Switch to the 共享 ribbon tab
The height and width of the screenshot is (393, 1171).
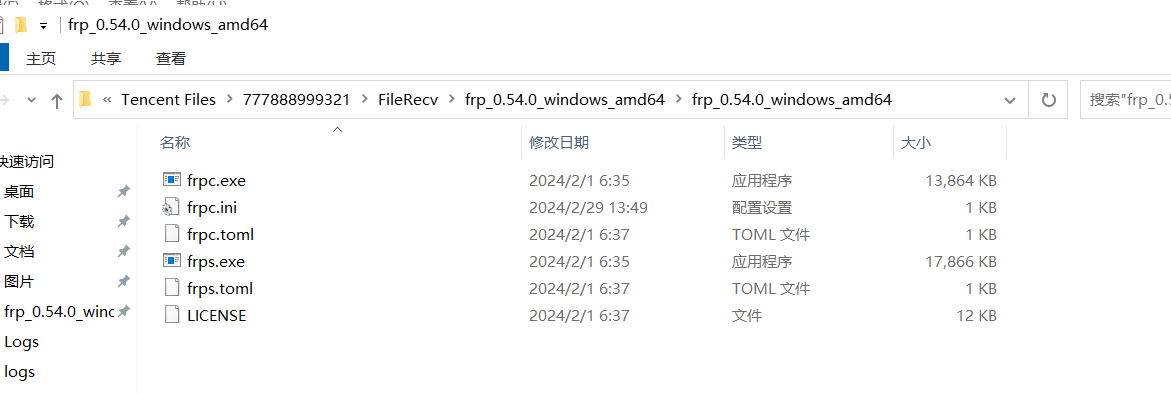point(106,58)
